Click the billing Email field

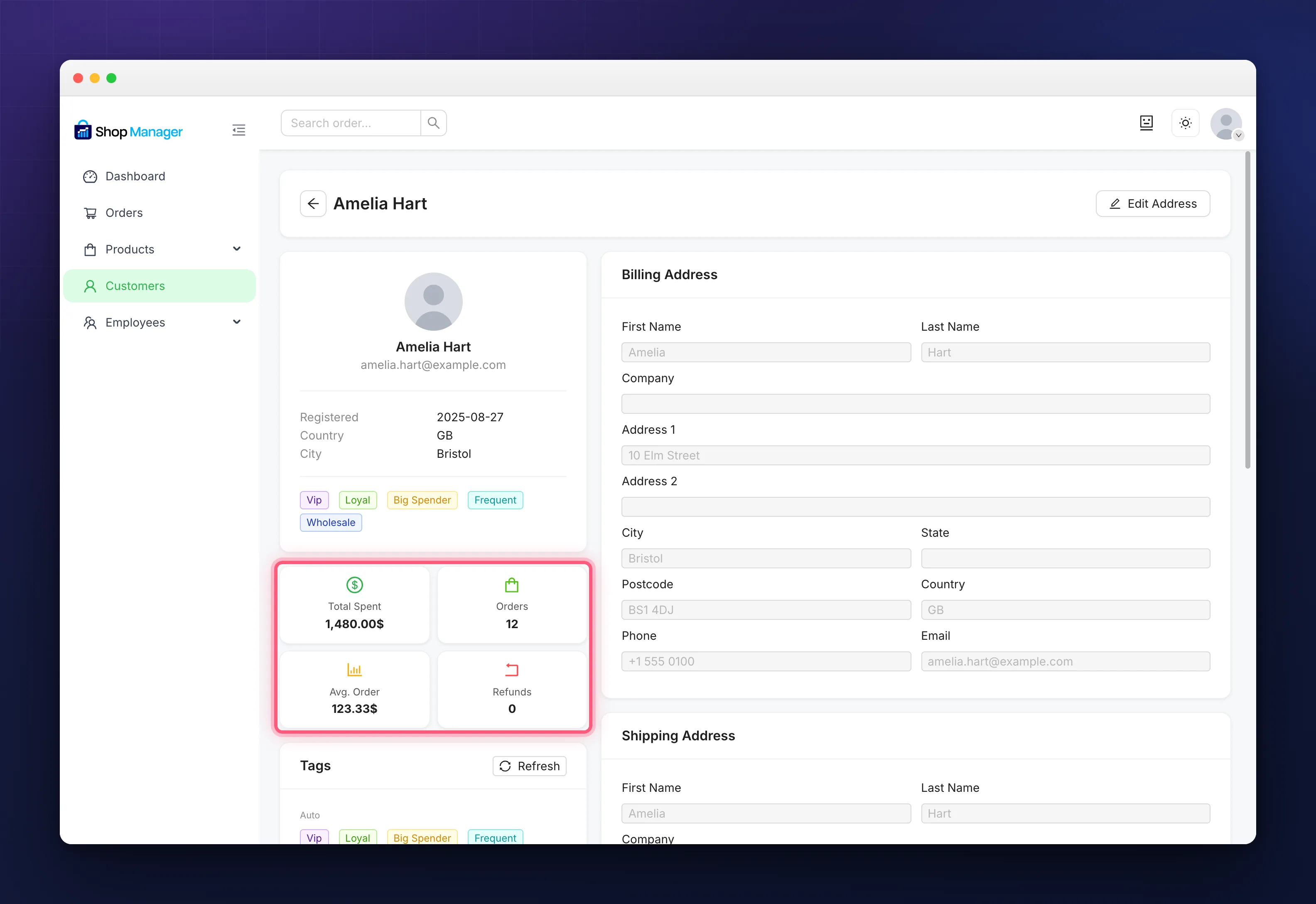click(1065, 661)
